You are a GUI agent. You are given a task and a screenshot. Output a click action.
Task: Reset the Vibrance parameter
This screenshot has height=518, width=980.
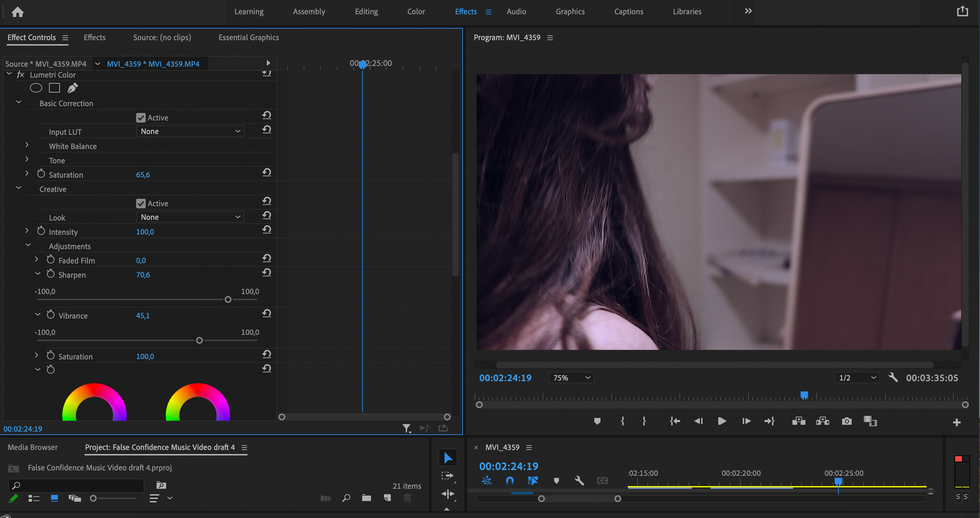pos(267,314)
